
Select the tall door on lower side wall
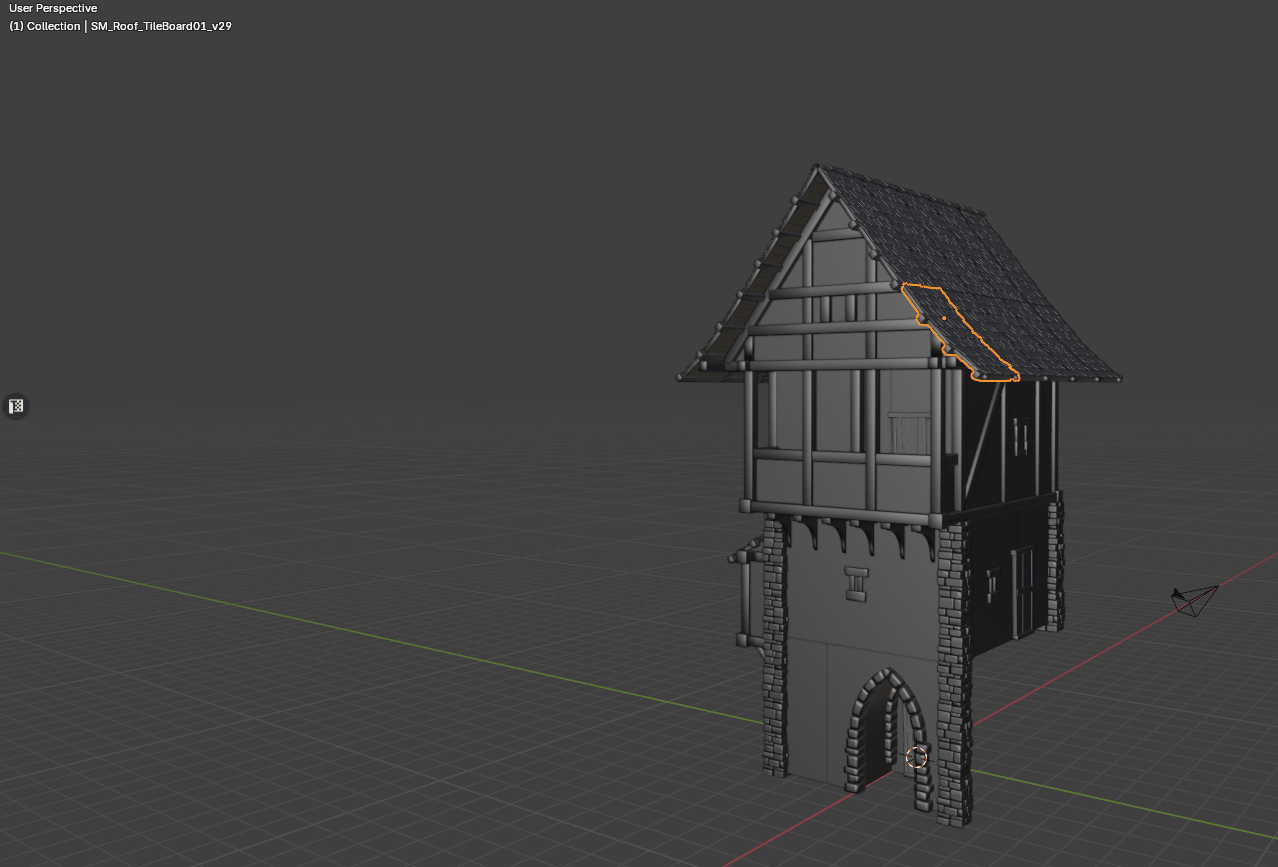[1023, 592]
